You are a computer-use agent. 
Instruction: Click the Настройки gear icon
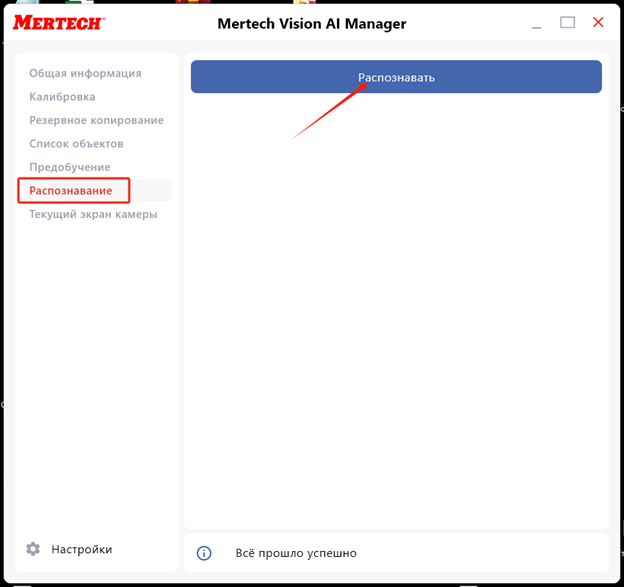(33, 549)
